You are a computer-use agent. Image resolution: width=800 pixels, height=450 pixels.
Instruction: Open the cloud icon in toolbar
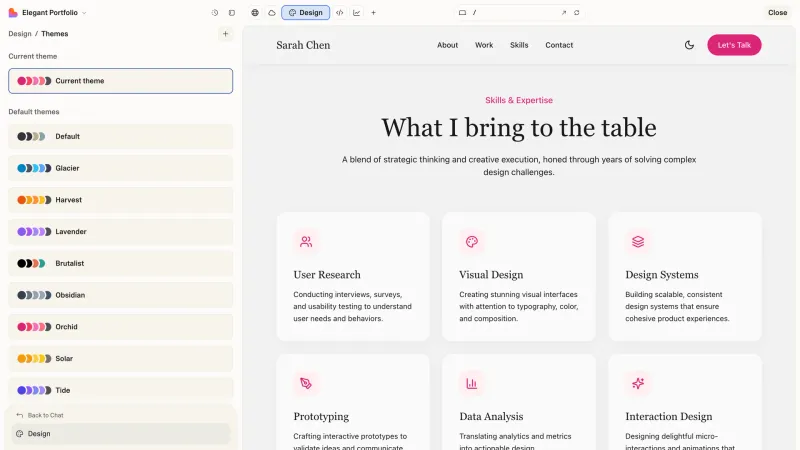pyautogui.click(x=271, y=13)
